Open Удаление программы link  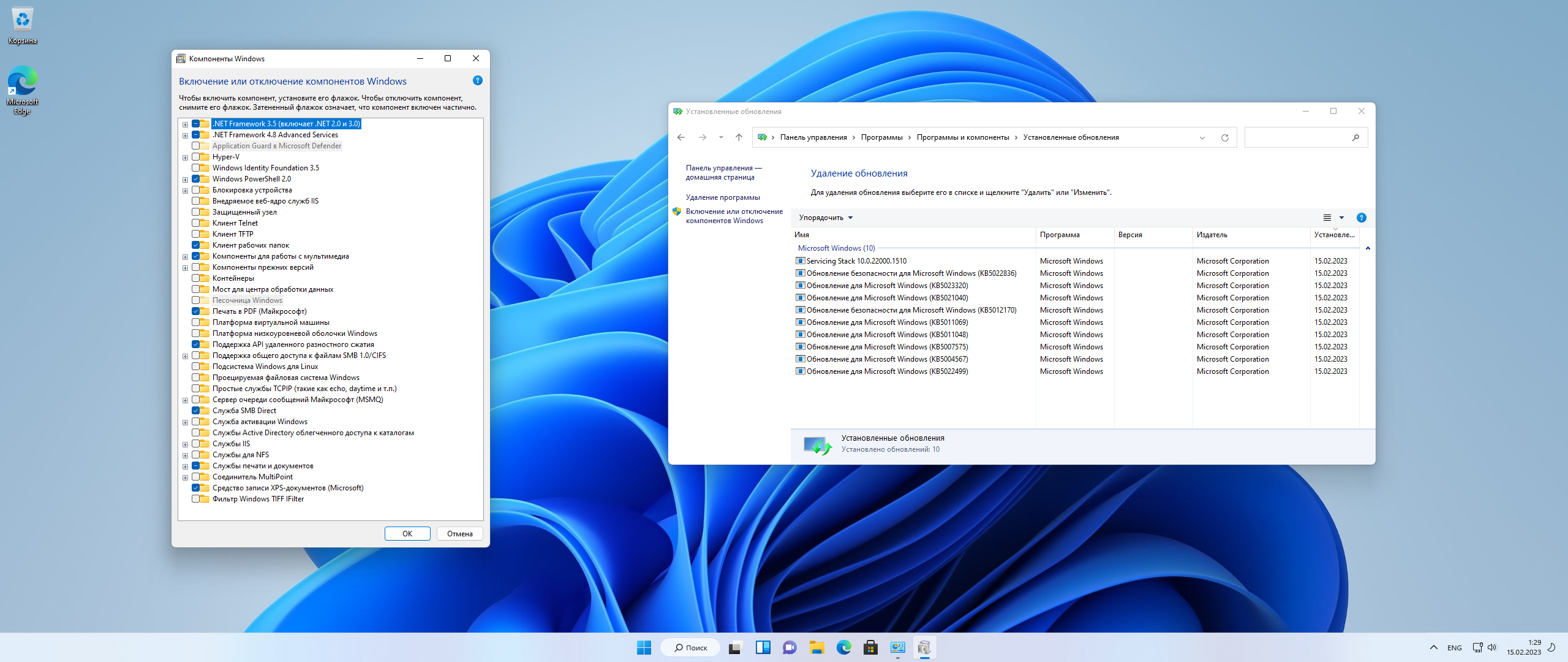pyautogui.click(x=723, y=197)
